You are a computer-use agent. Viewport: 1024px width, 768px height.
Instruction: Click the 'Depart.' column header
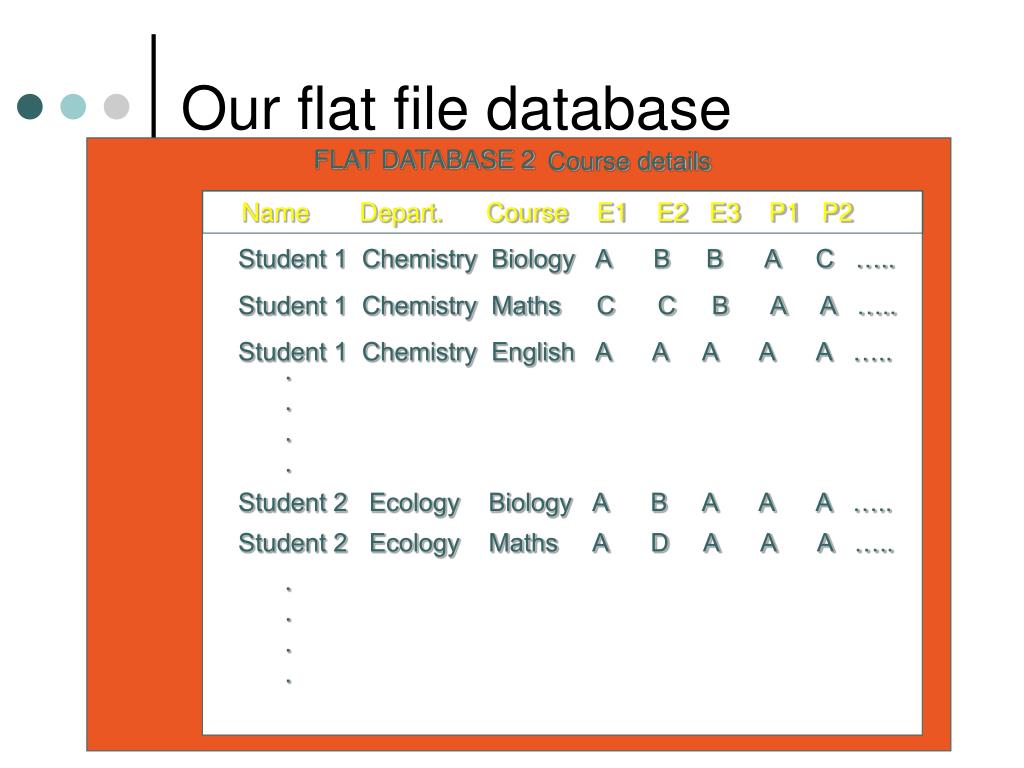(x=402, y=214)
